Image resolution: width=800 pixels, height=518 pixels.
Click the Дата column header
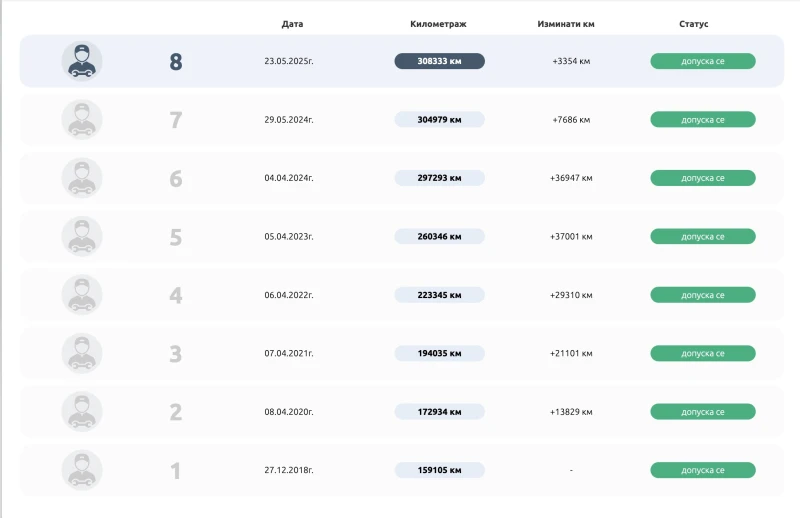292,23
